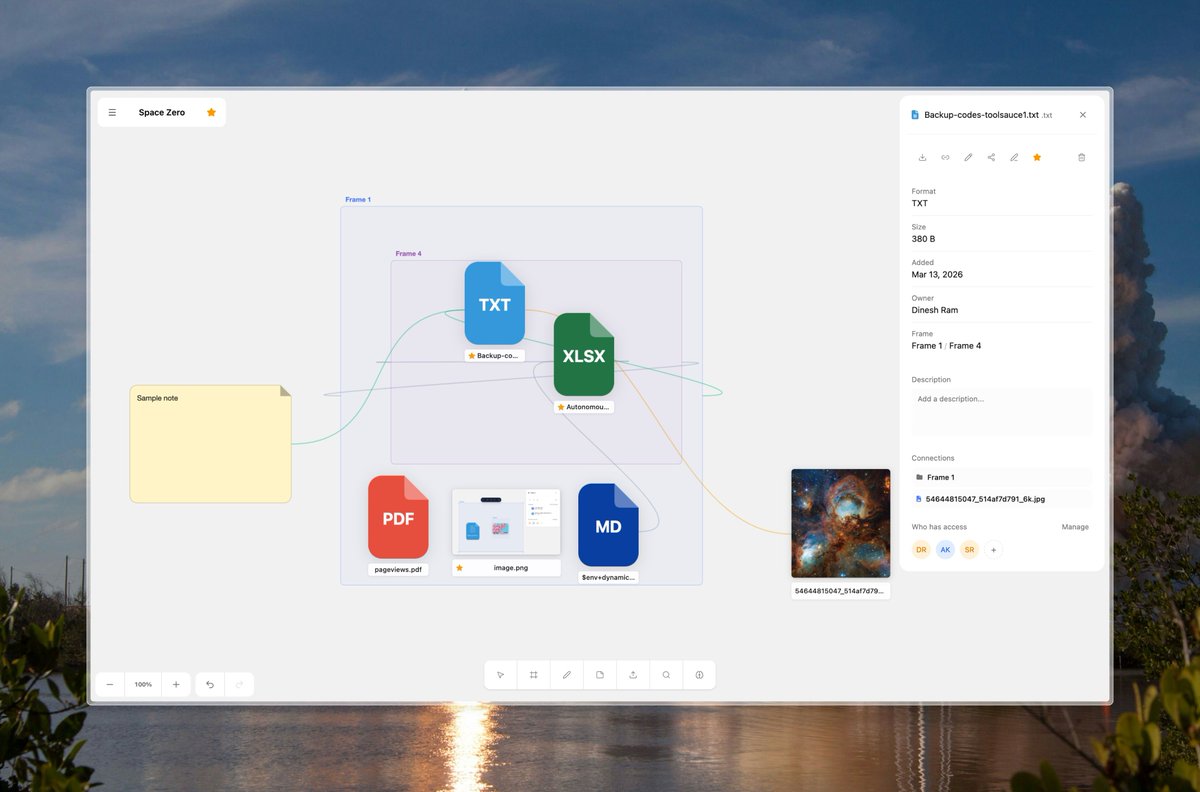Viewport: 1200px width, 792px height.
Task: Close the file details panel
Action: 1082,115
